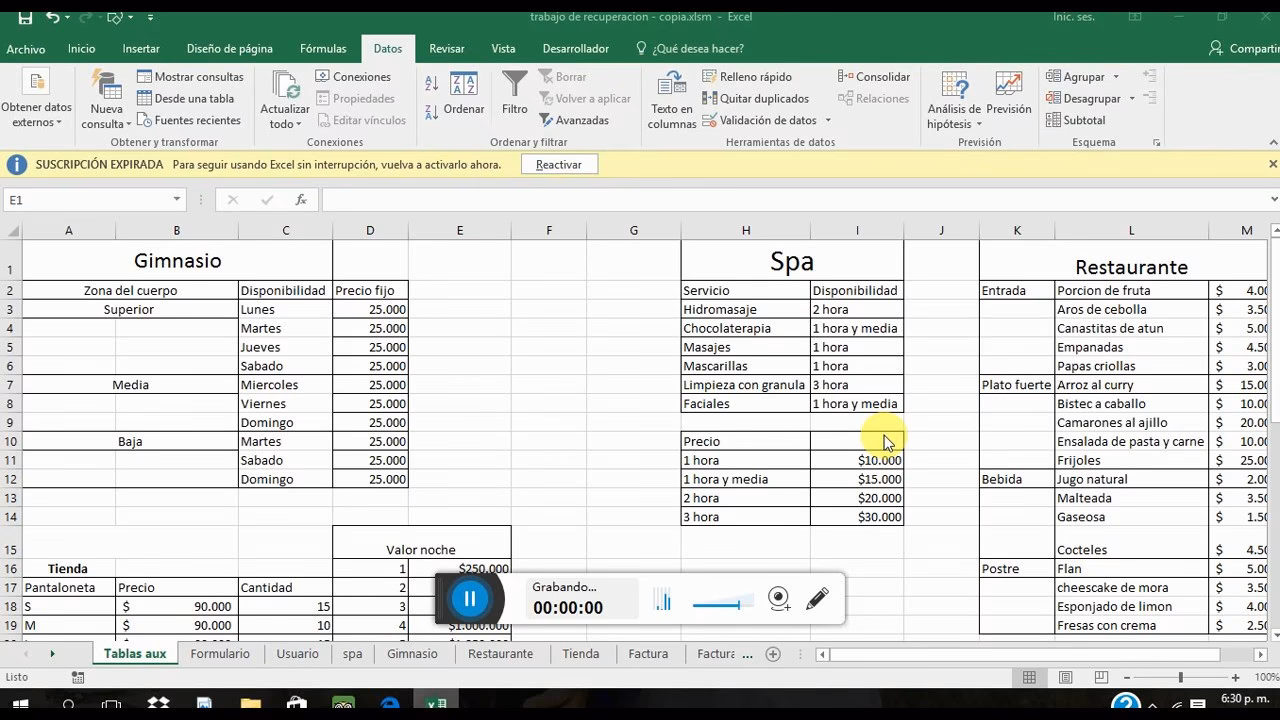Add a new sheet with plus button

773,654
